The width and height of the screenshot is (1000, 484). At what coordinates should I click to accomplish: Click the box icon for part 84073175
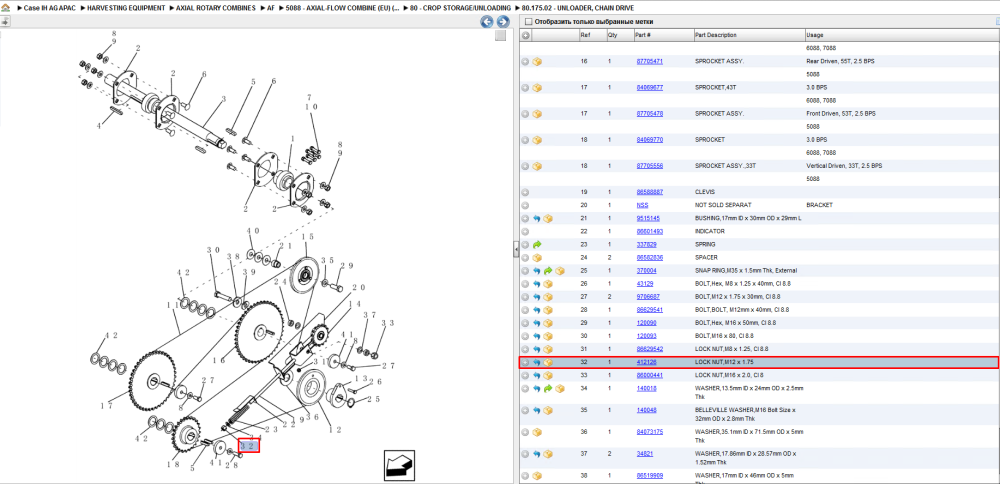537,432
